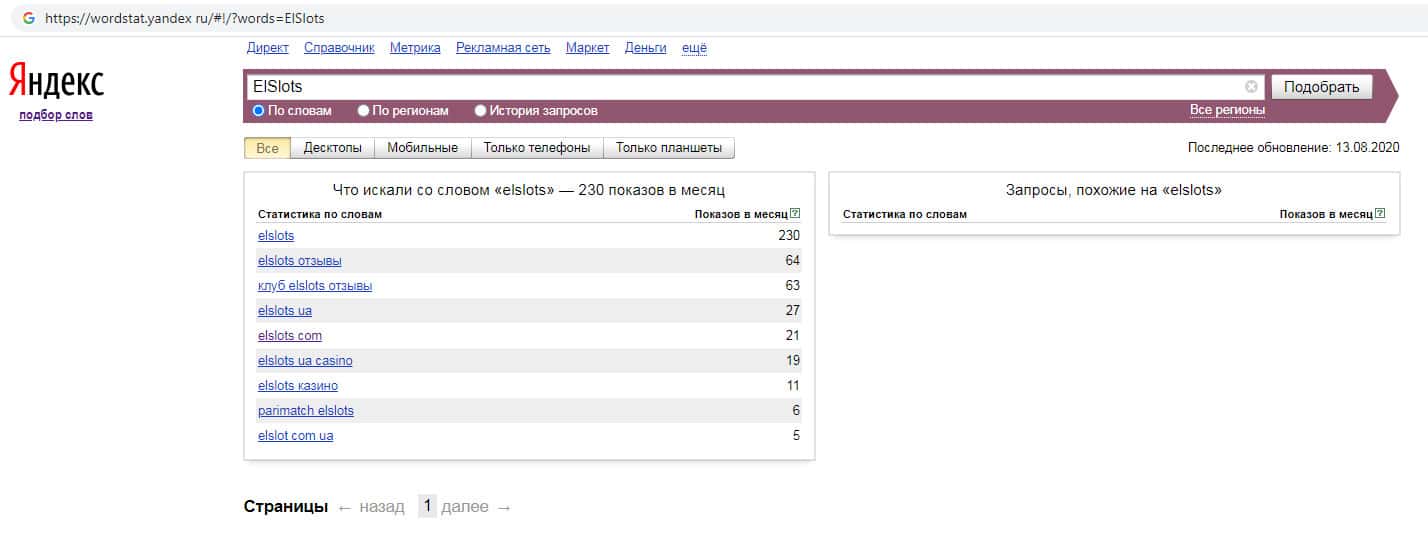Select the 'История запросов' radio option
This screenshot has width=1428, height=545.
pyautogui.click(x=481, y=111)
